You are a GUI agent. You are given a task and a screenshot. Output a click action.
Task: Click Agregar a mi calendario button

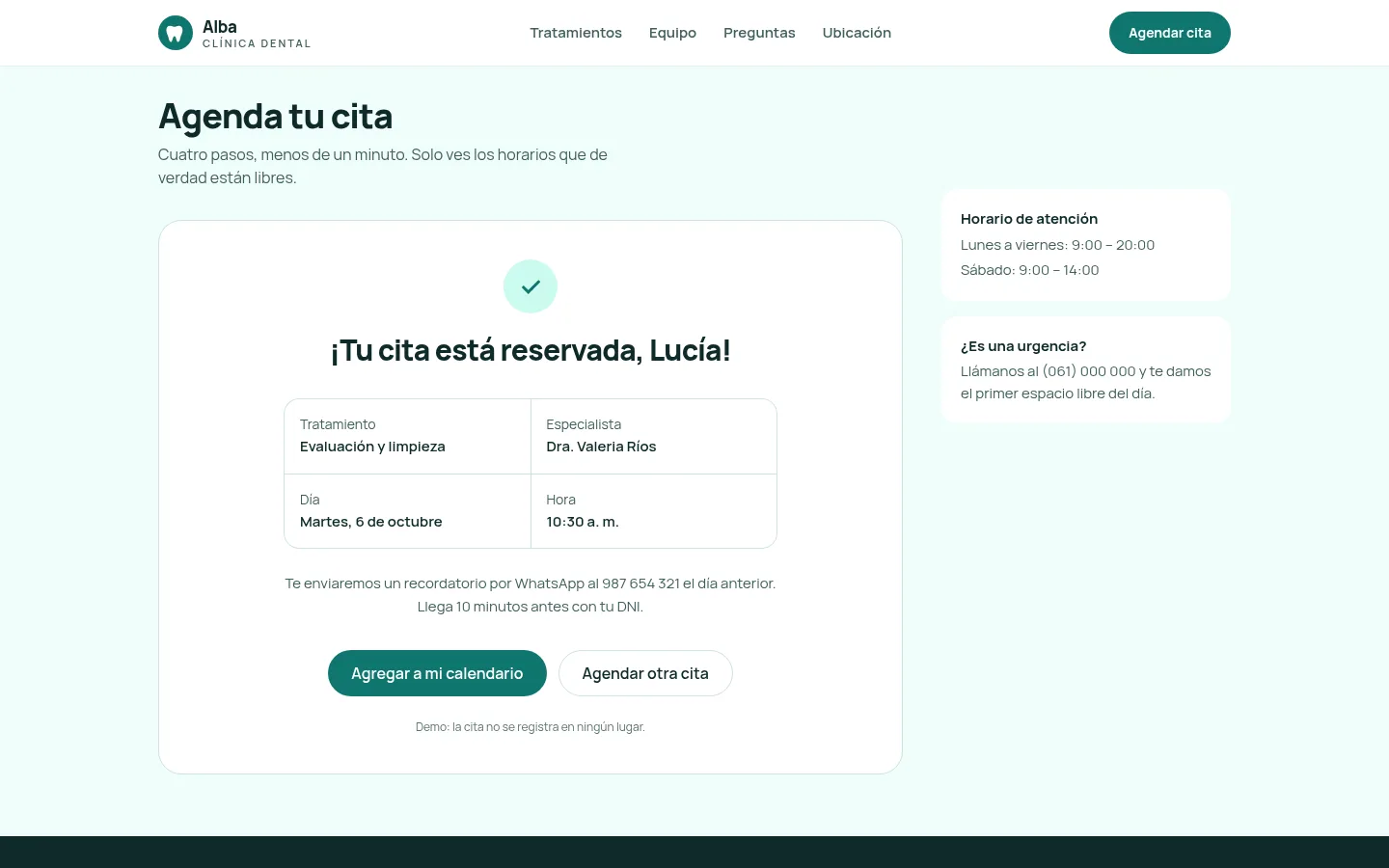(437, 673)
